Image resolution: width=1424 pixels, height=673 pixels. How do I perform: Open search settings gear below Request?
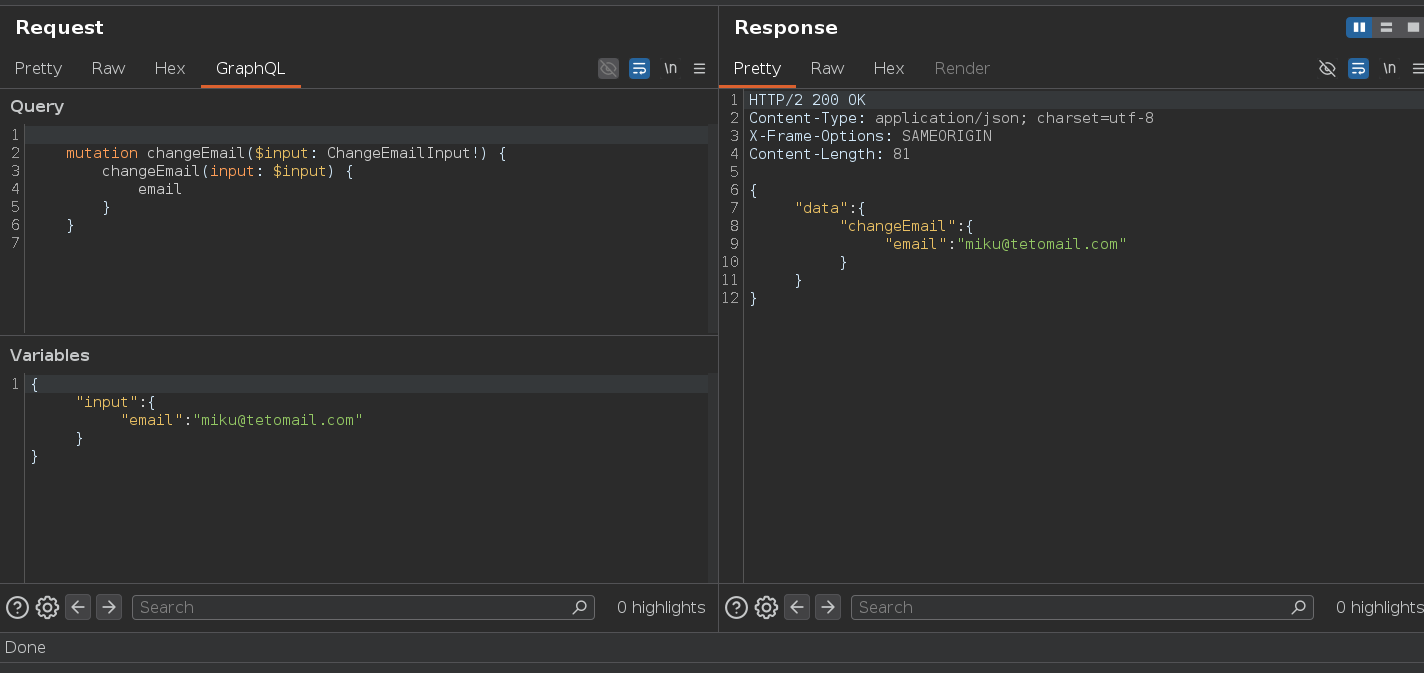point(47,607)
